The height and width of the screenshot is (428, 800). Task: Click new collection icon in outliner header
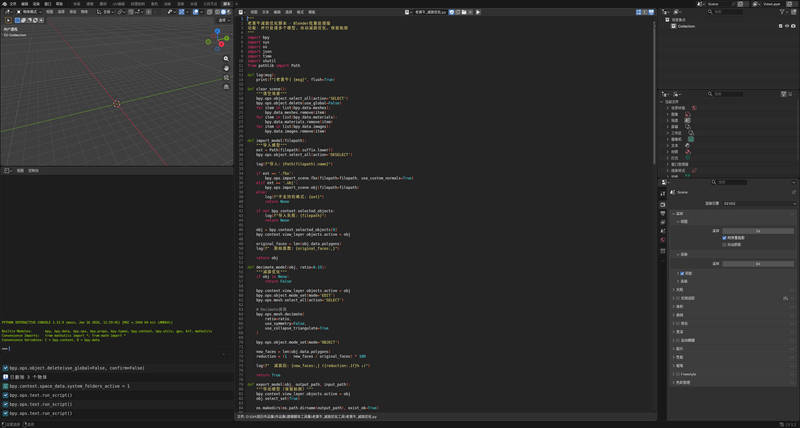(x=793, y=12)
